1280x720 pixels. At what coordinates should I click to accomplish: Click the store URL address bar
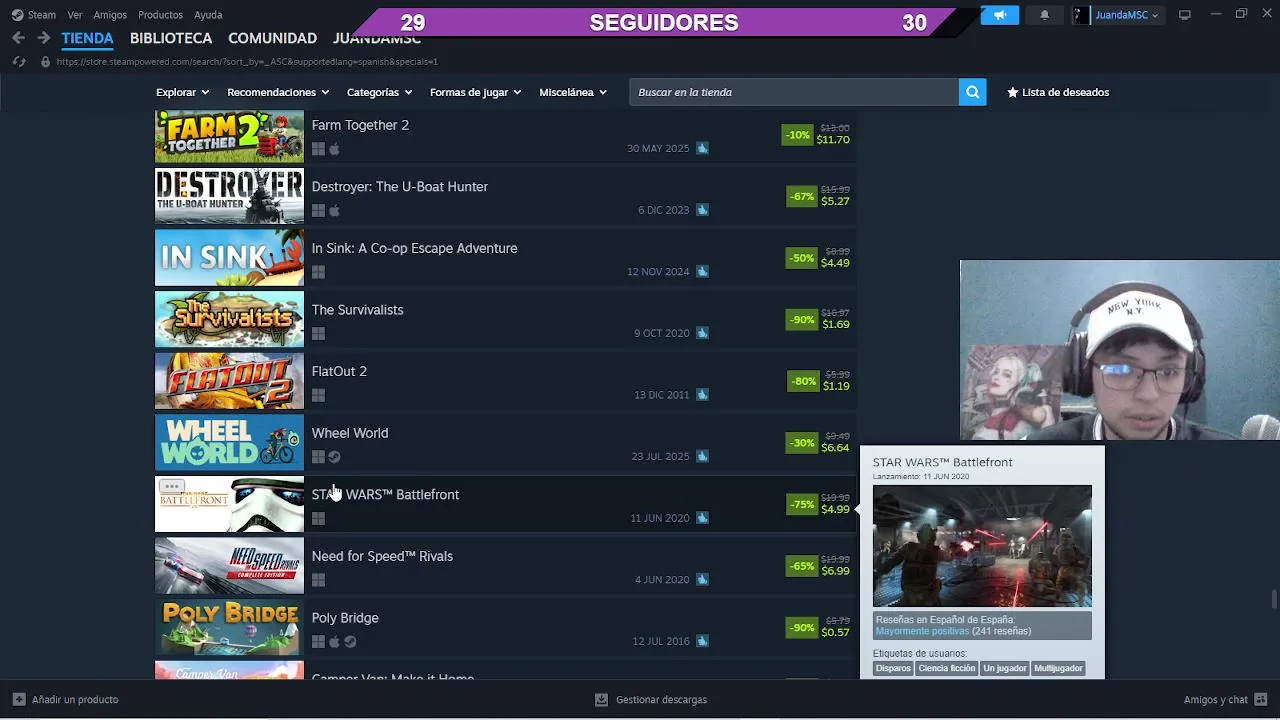pos(247,62)
